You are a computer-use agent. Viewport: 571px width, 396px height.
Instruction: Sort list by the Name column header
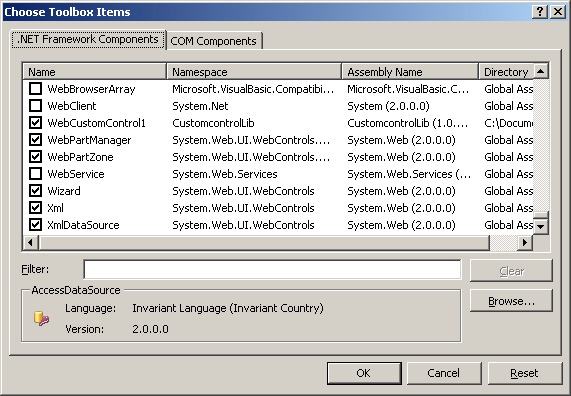pos(95,71)
